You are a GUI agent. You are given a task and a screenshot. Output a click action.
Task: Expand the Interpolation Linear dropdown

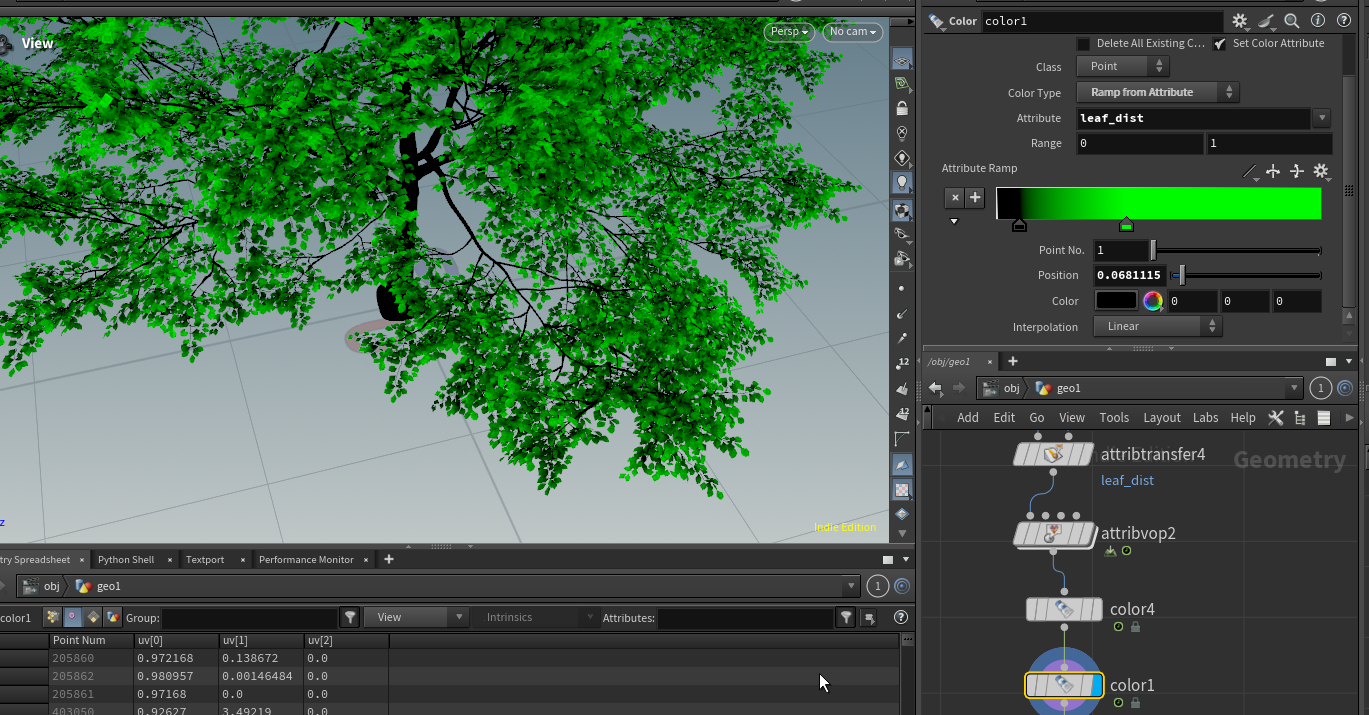pos(1157,326)
